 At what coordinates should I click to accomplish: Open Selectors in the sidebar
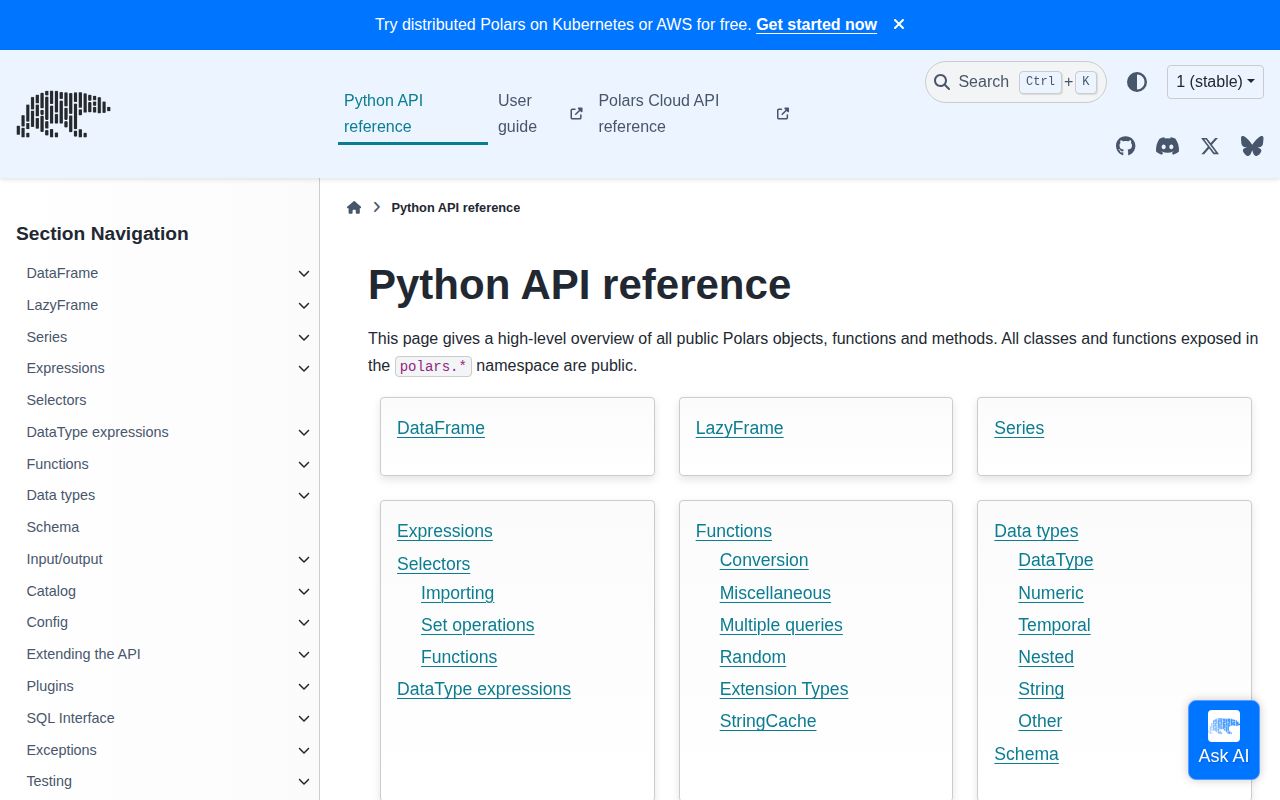pos(56,400)
